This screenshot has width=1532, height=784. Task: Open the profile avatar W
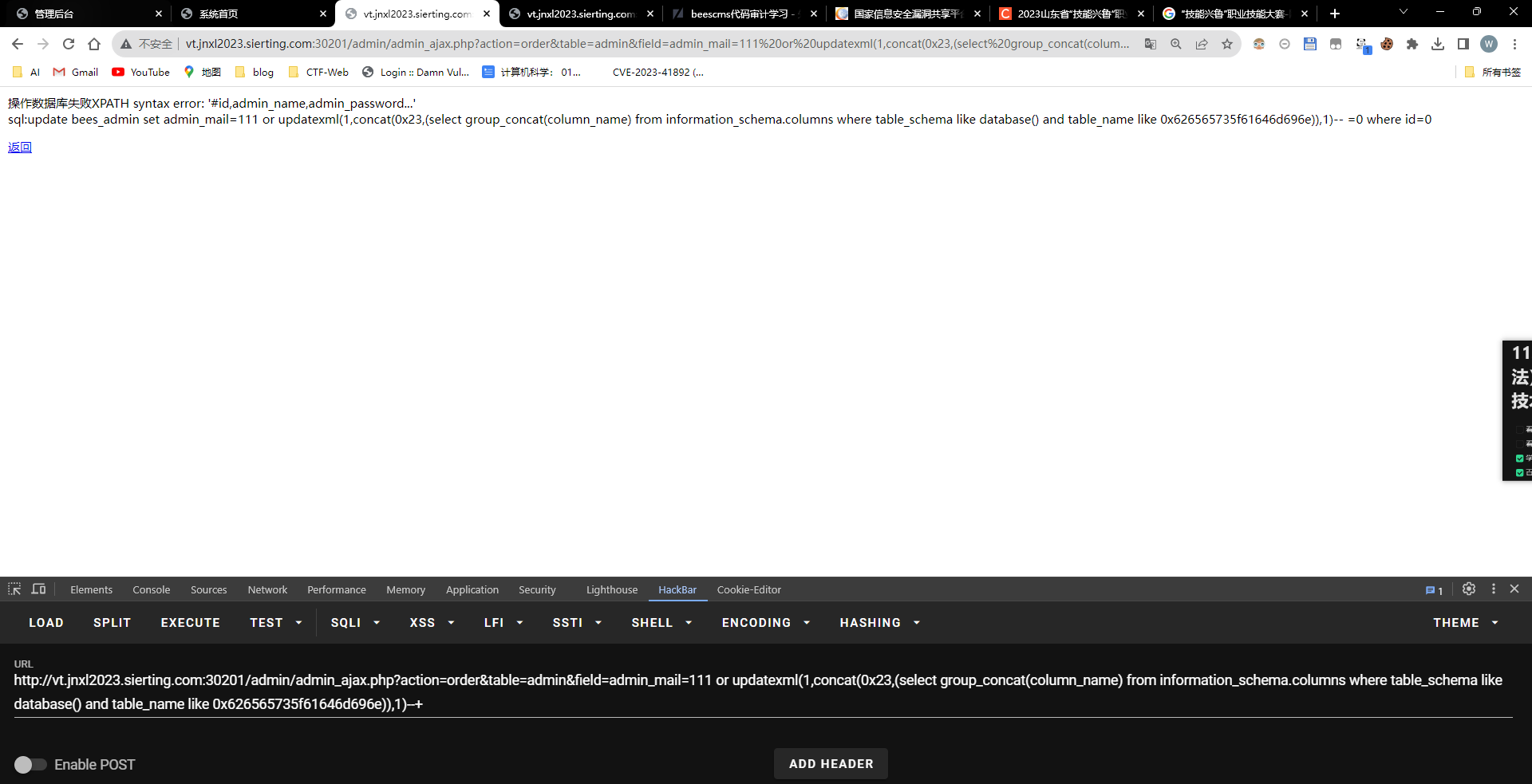[1489, 44]
